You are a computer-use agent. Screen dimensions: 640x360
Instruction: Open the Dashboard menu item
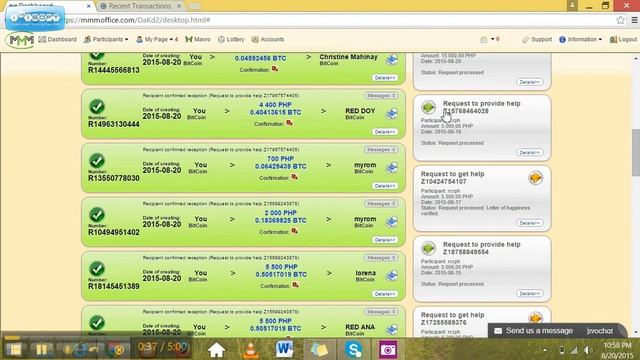click(58, 40)
